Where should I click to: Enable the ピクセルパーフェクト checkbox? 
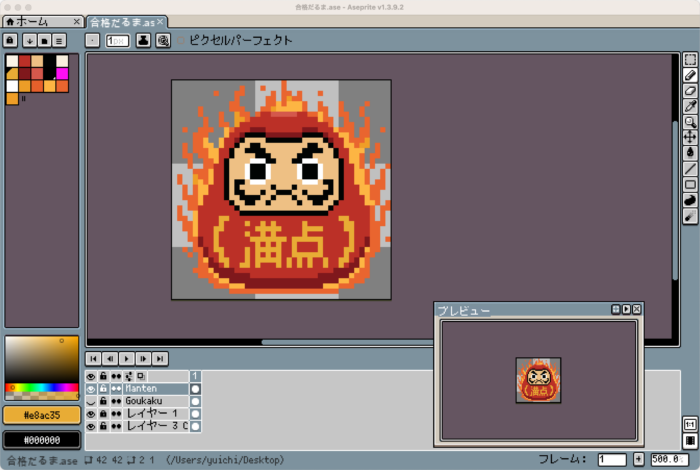pos(180,41)
